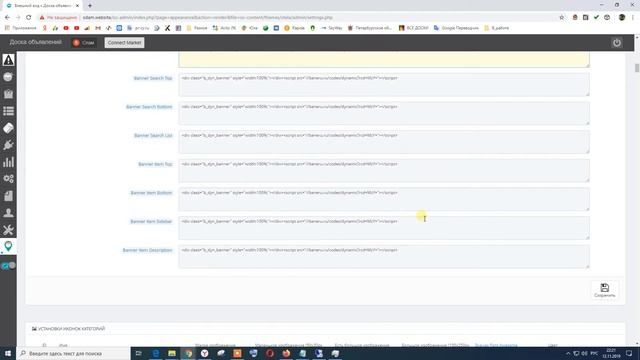Open the Chrome profile avatar

[622, 18]
